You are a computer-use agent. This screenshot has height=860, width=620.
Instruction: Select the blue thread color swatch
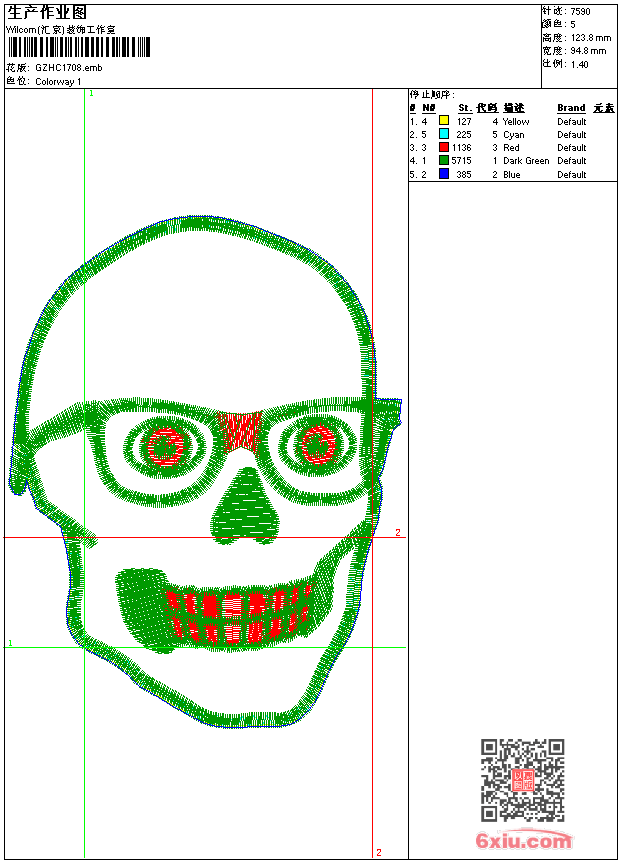coord(444,174)
